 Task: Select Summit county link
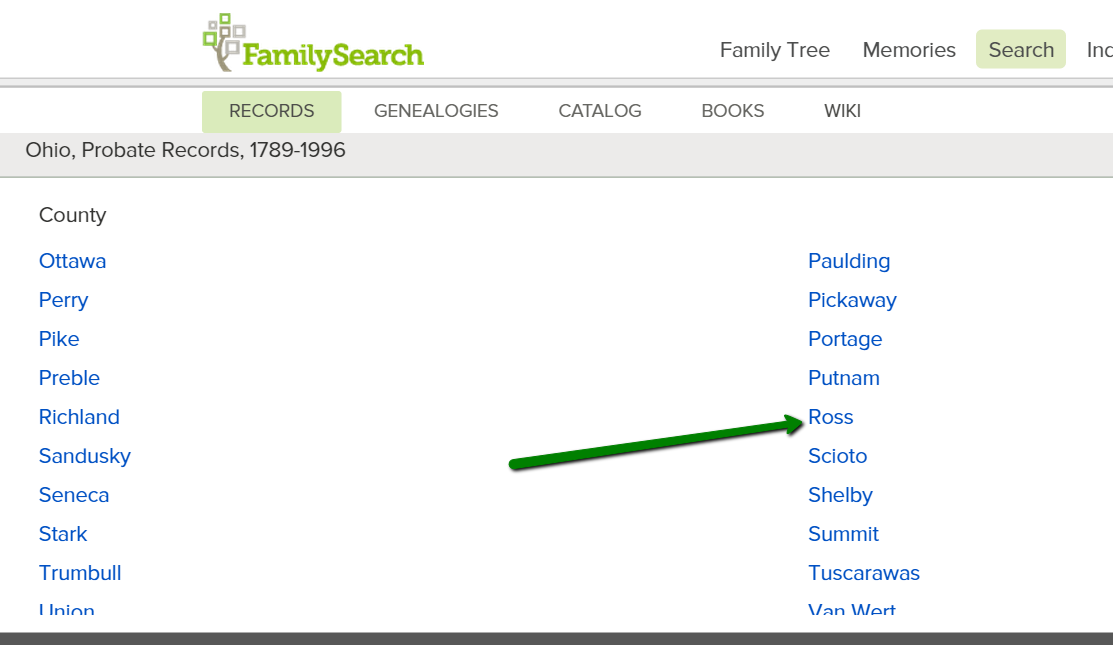[843, 534]
